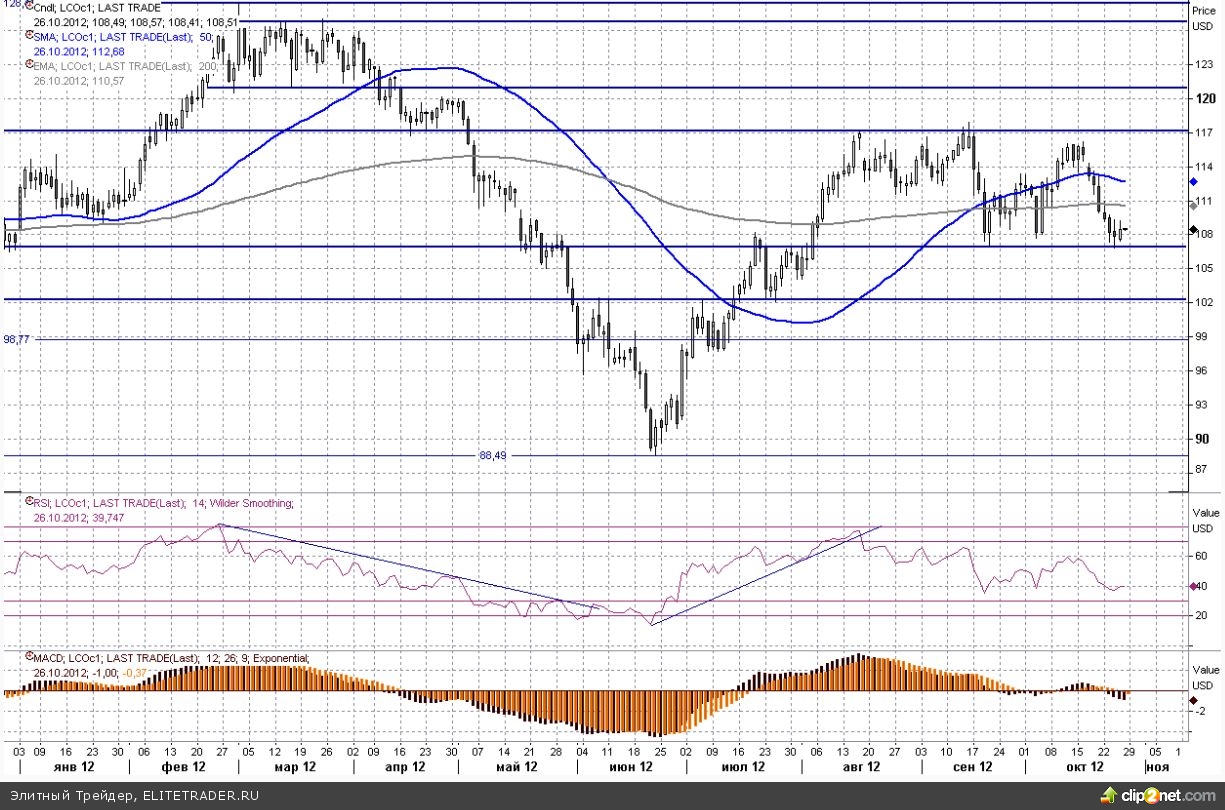The width and height of the screenshot is (1225, 810).
Task: Click the purple RSI value diamond marker
Action: [1193, 586]
